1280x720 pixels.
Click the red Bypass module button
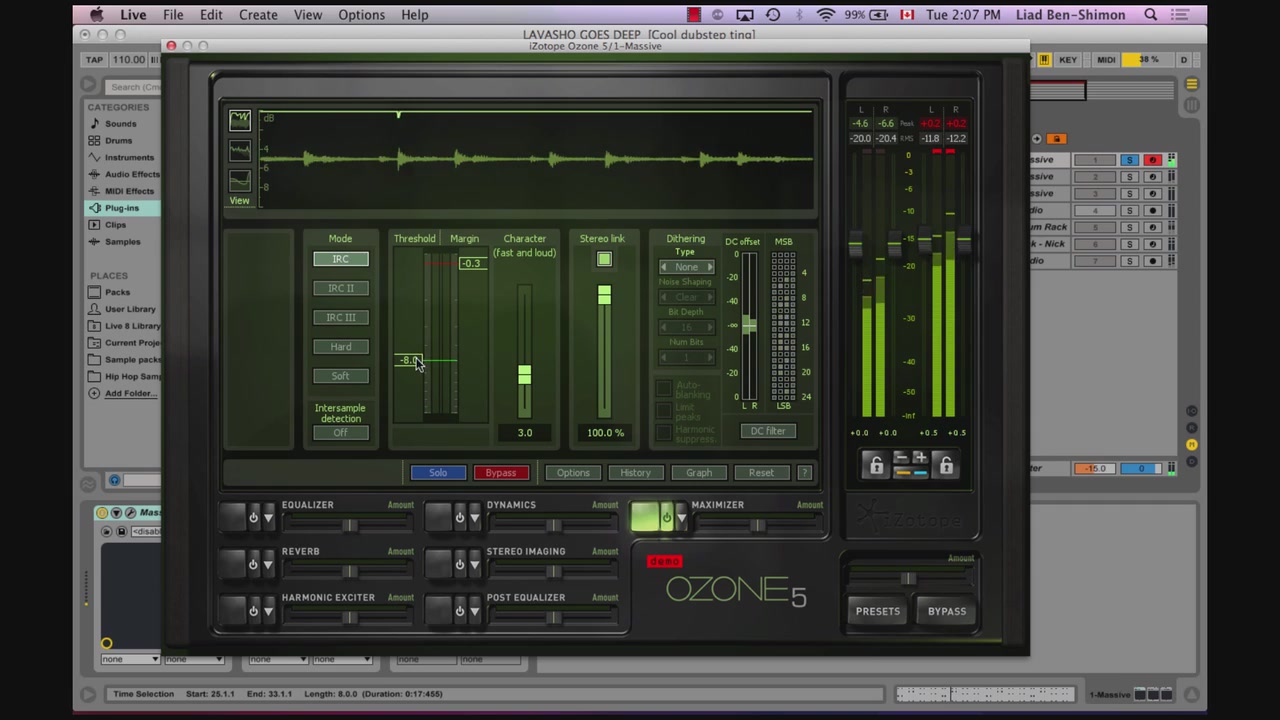(x=501, y=473)
